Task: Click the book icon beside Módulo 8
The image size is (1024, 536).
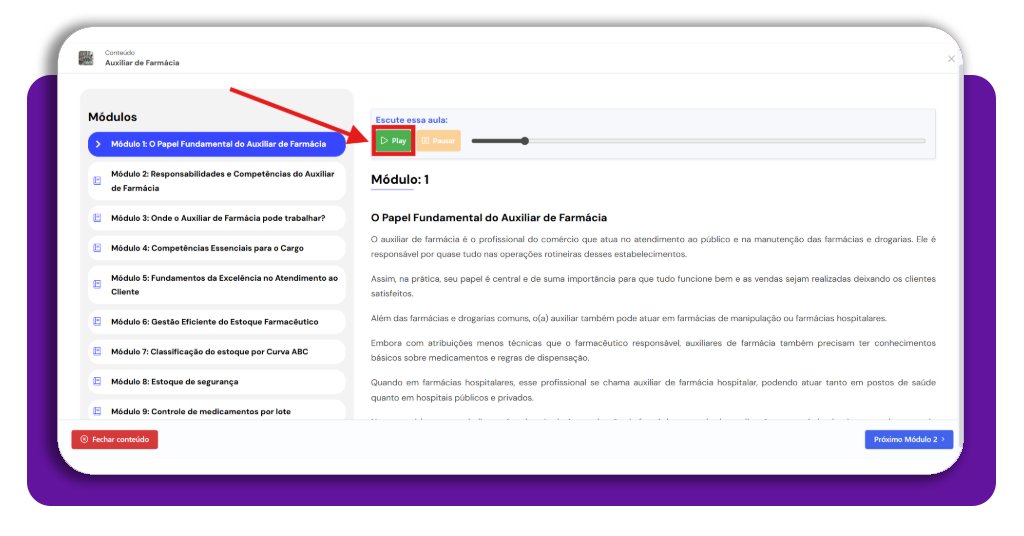Action: click(x=97, y=381)
